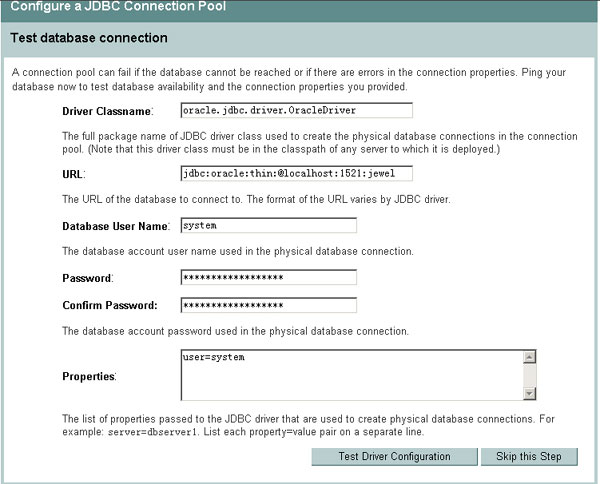This screenshot has height=484, width=600.
Task: Click the Properties scrollbar up arrow
Action: pos(529,357)
